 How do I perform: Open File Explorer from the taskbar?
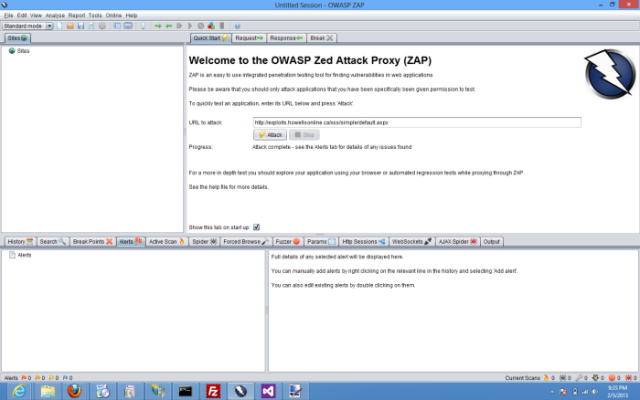[47, 391]
